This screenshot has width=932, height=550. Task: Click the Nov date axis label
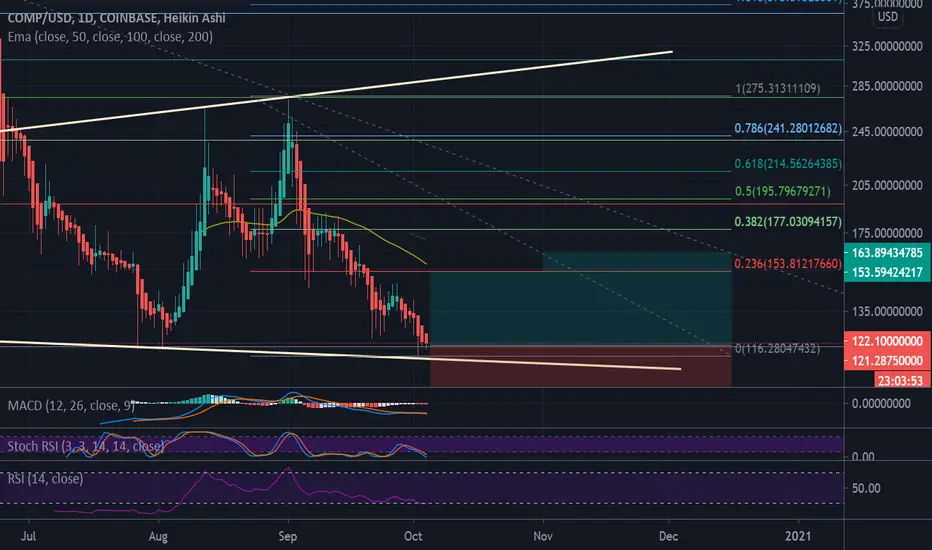[543, 536]
